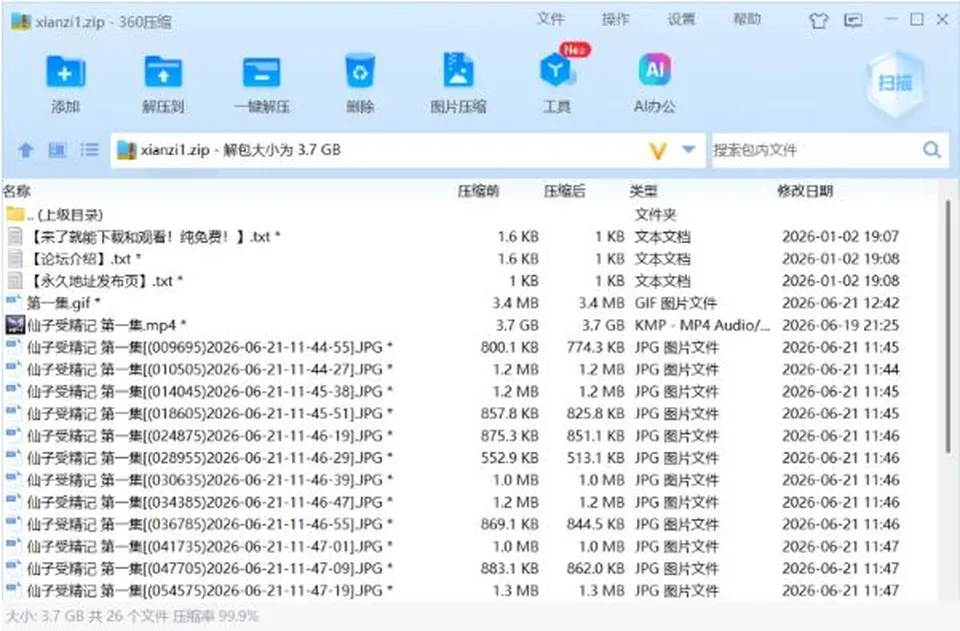
Task: Click the orange V icon in address bar
Action: [x=658, y=151]
